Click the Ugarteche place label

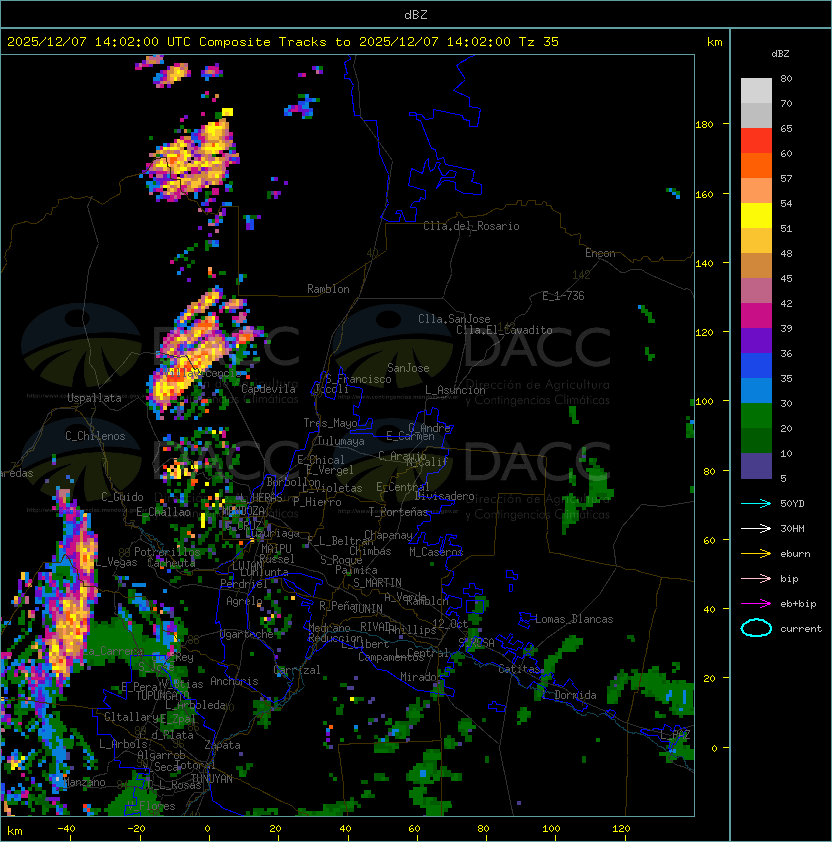247,634
